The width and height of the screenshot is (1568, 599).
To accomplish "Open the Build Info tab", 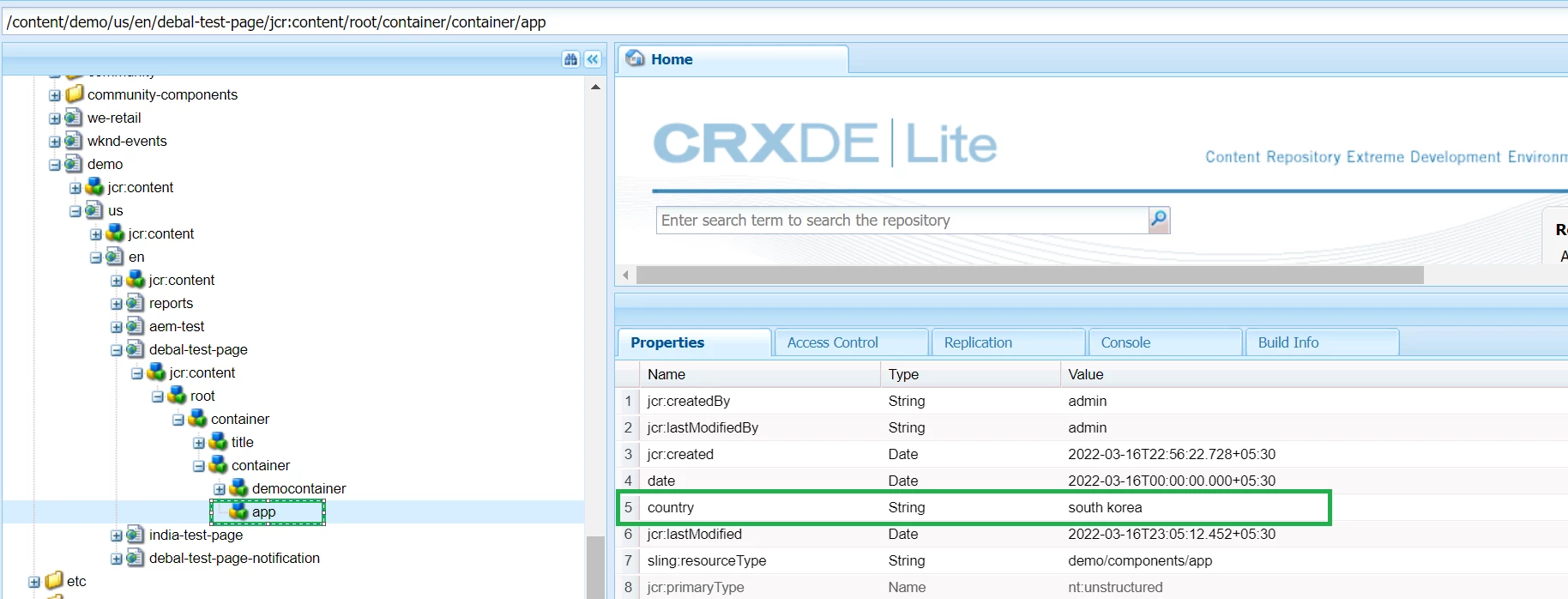I will [1322, 342].
